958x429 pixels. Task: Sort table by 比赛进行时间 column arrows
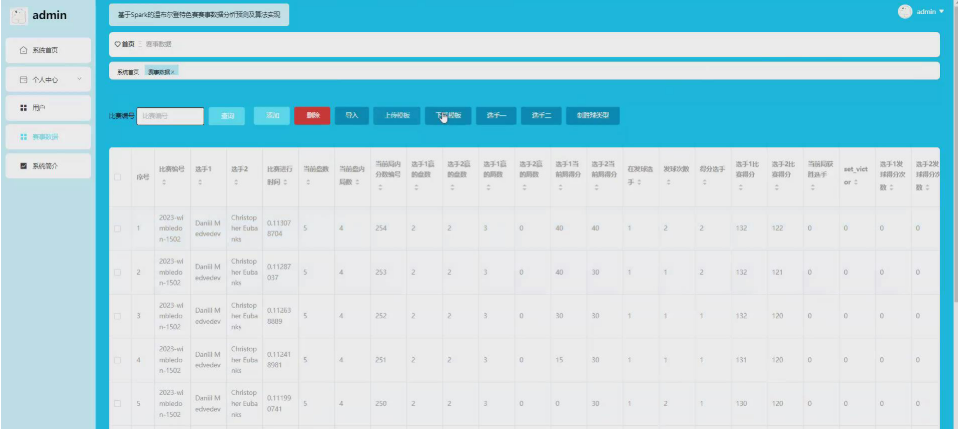[287, 182]
